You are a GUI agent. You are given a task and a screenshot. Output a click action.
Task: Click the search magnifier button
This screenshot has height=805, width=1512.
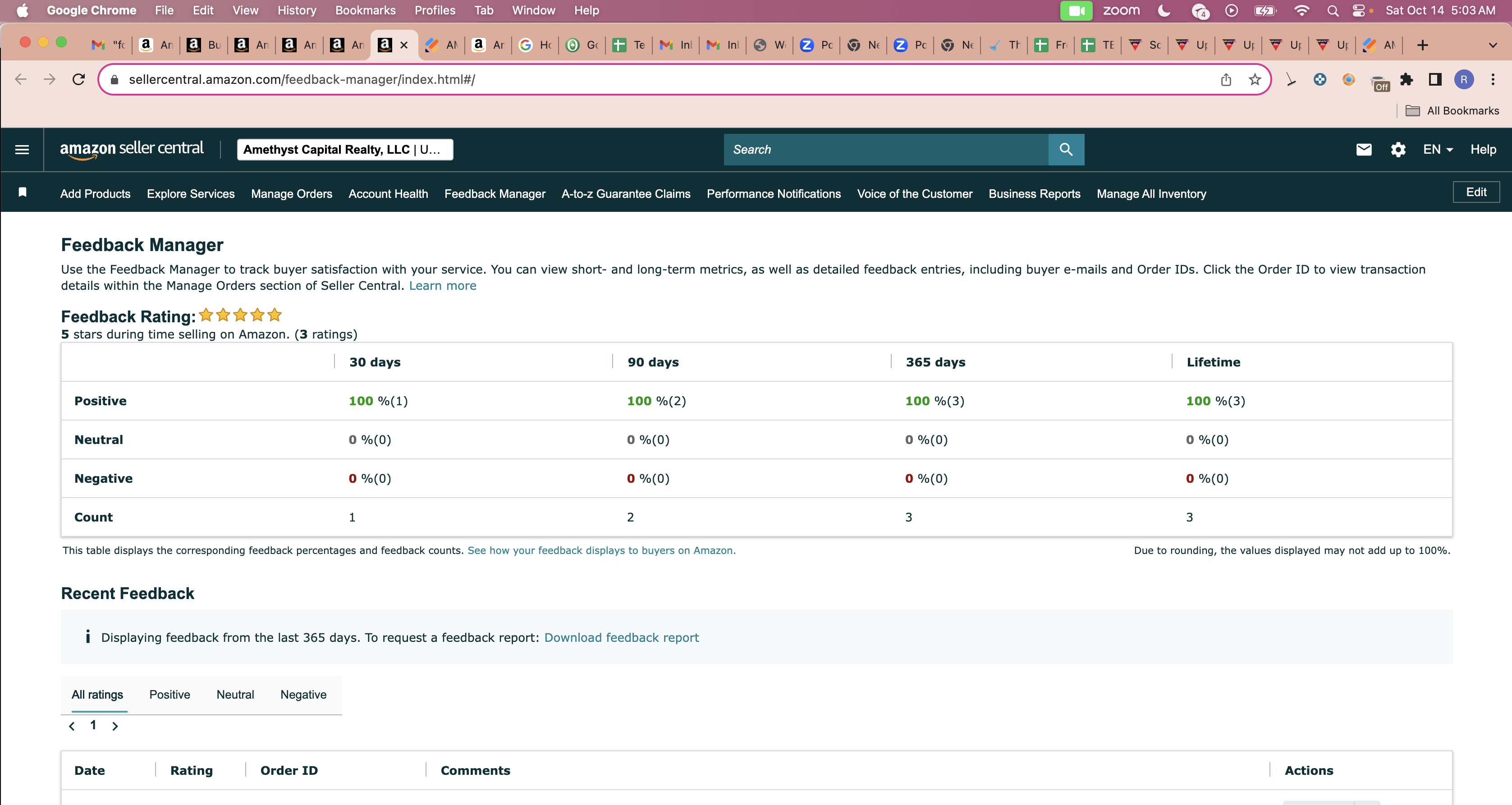tap(1066, 150)
